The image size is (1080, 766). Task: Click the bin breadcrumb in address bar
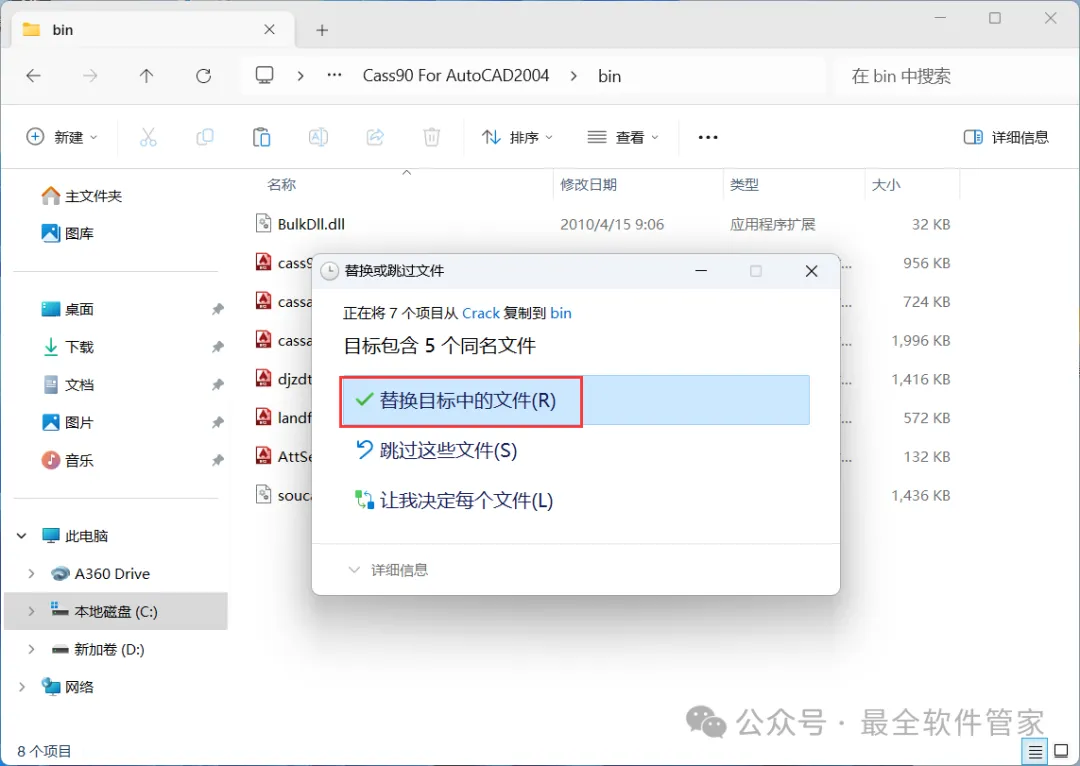tap(610, 76)
